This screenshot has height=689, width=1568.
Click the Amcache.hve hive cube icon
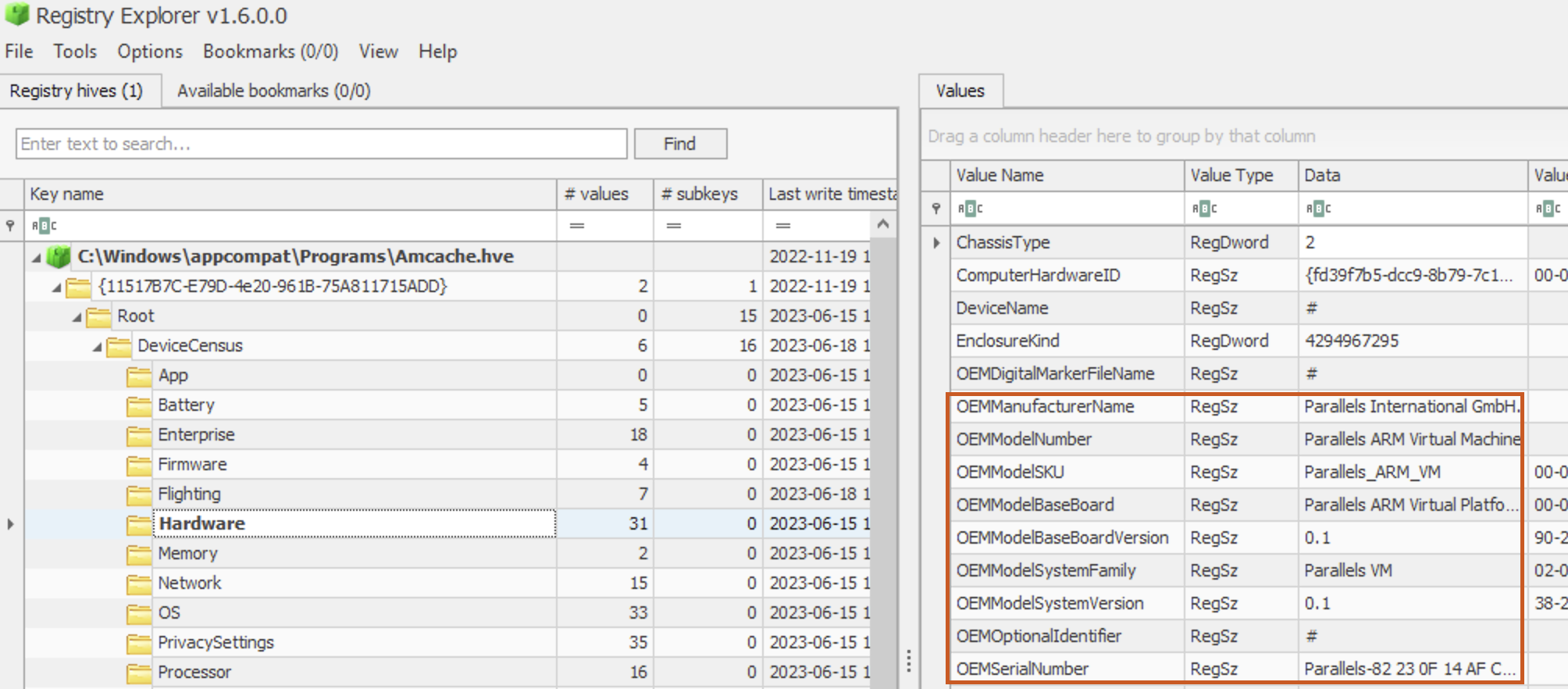click(59, 256)
